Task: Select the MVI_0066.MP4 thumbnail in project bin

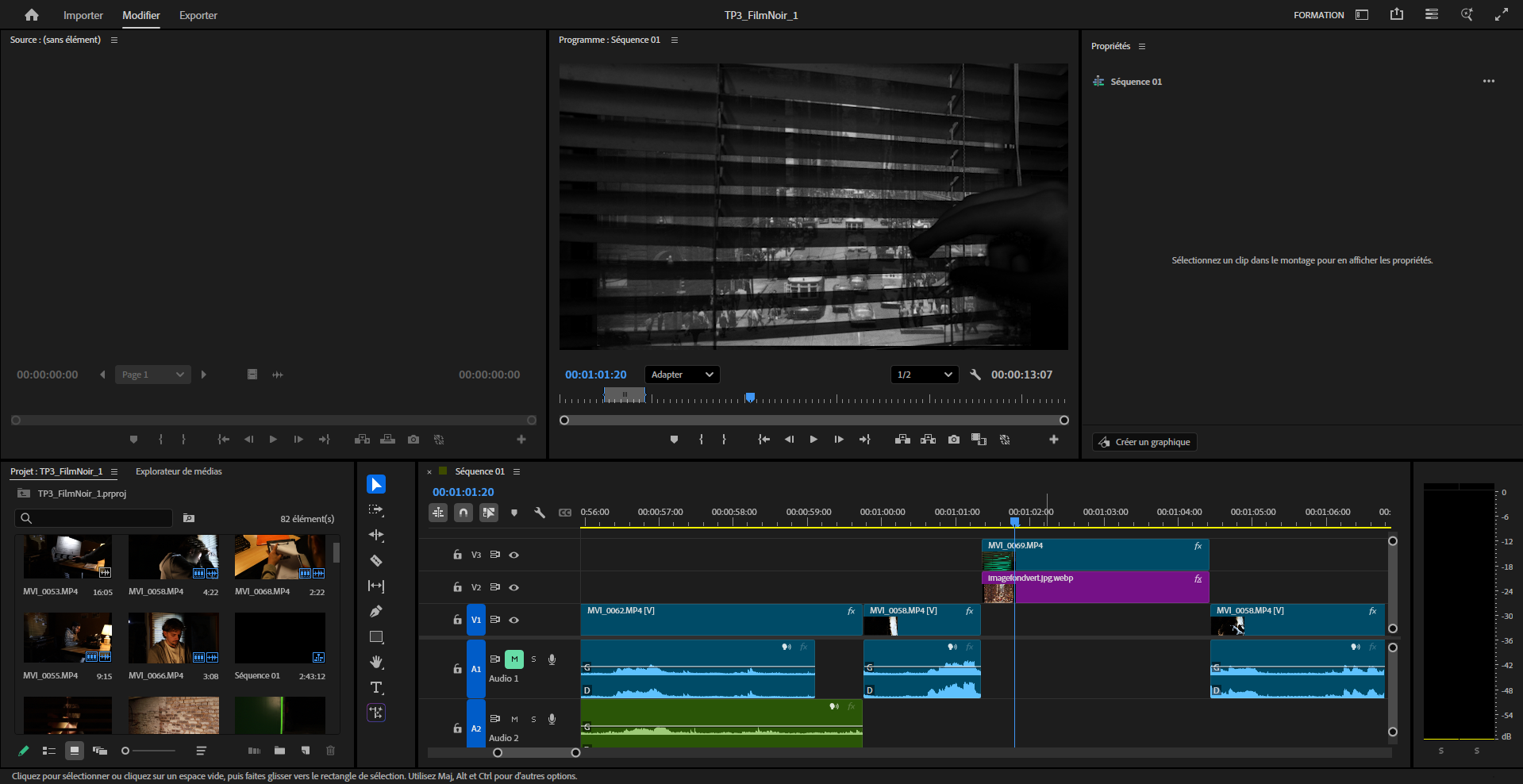Action: point(173,638)
